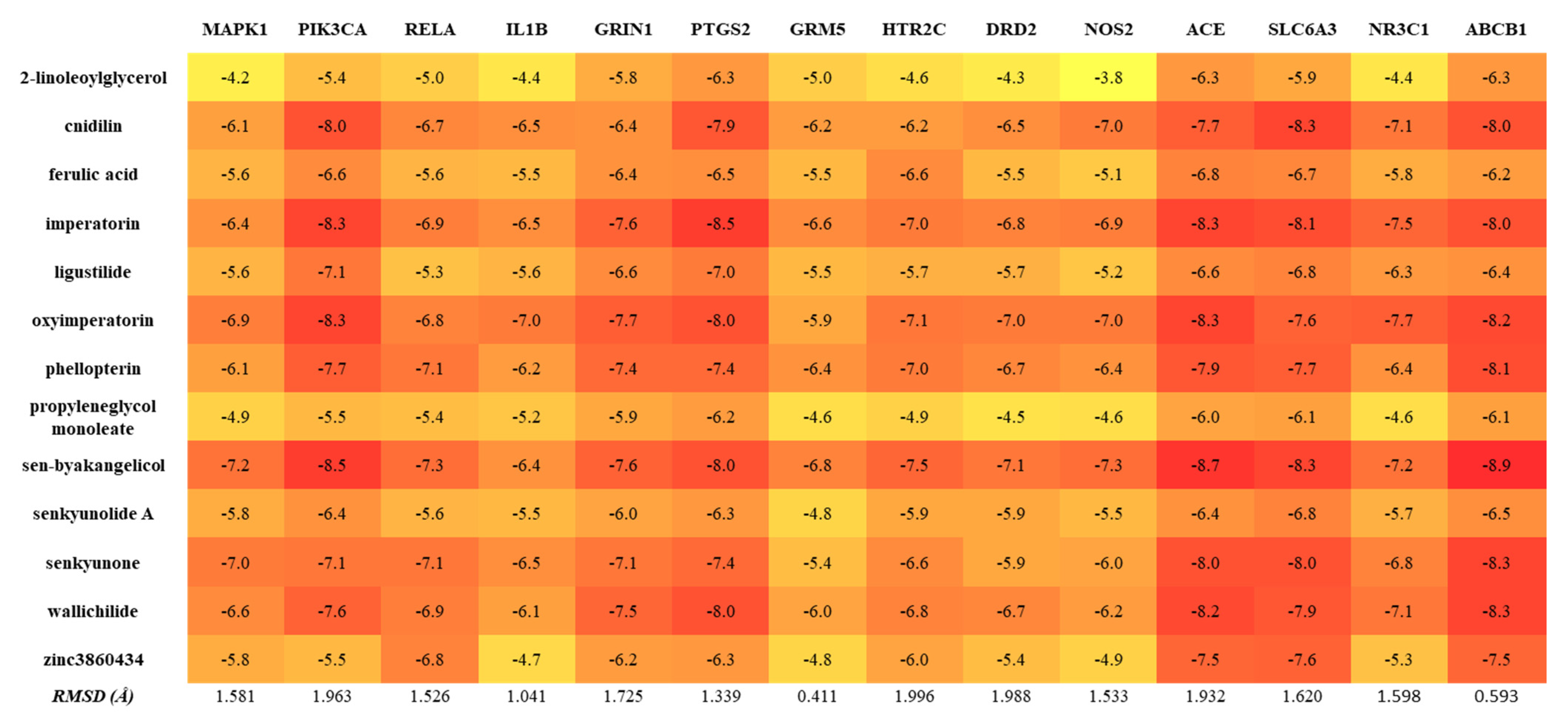Select the imperatorin row label

coord(93,223)
